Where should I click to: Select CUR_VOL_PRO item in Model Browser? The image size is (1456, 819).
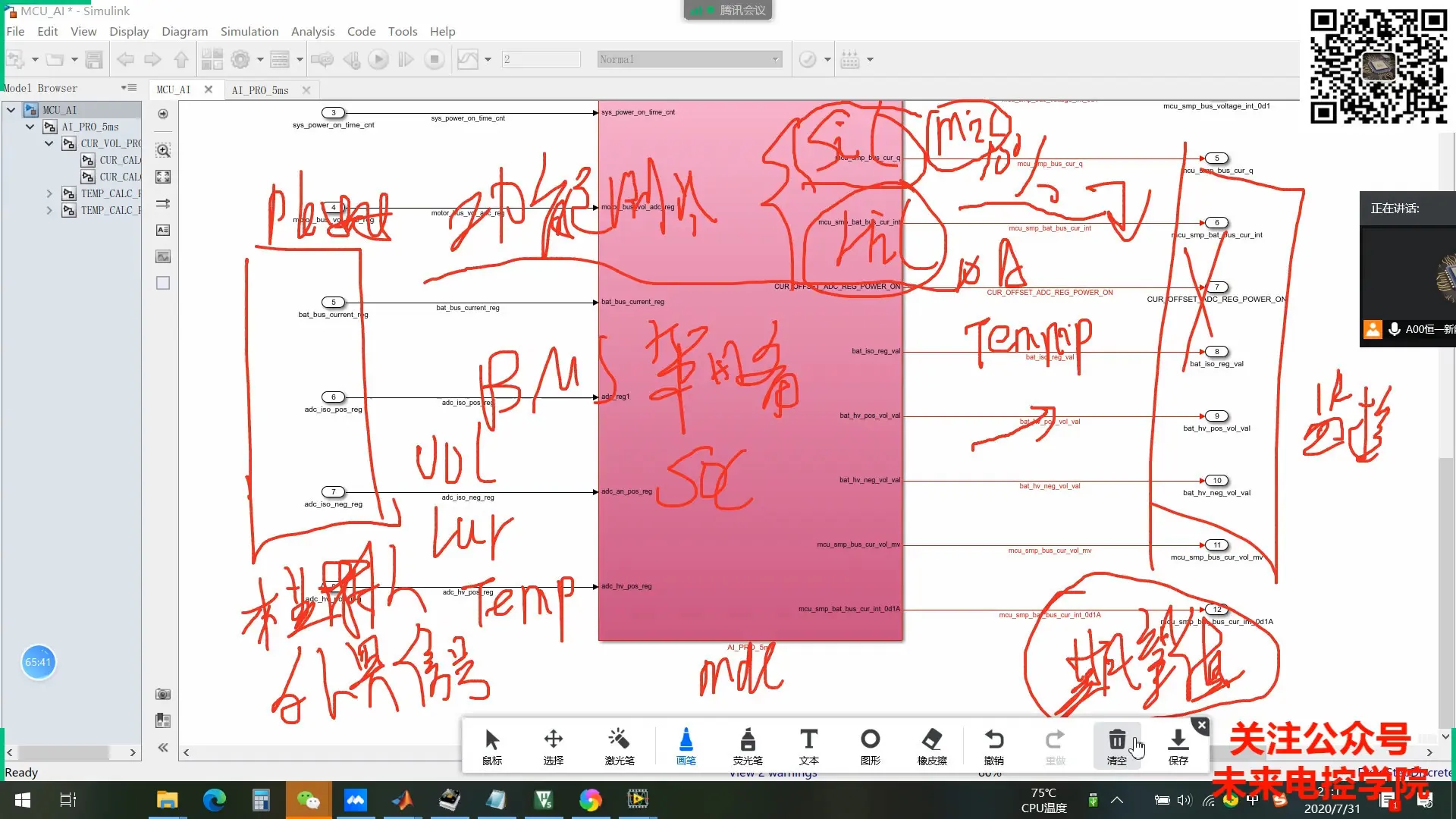[x=110, y=143]
